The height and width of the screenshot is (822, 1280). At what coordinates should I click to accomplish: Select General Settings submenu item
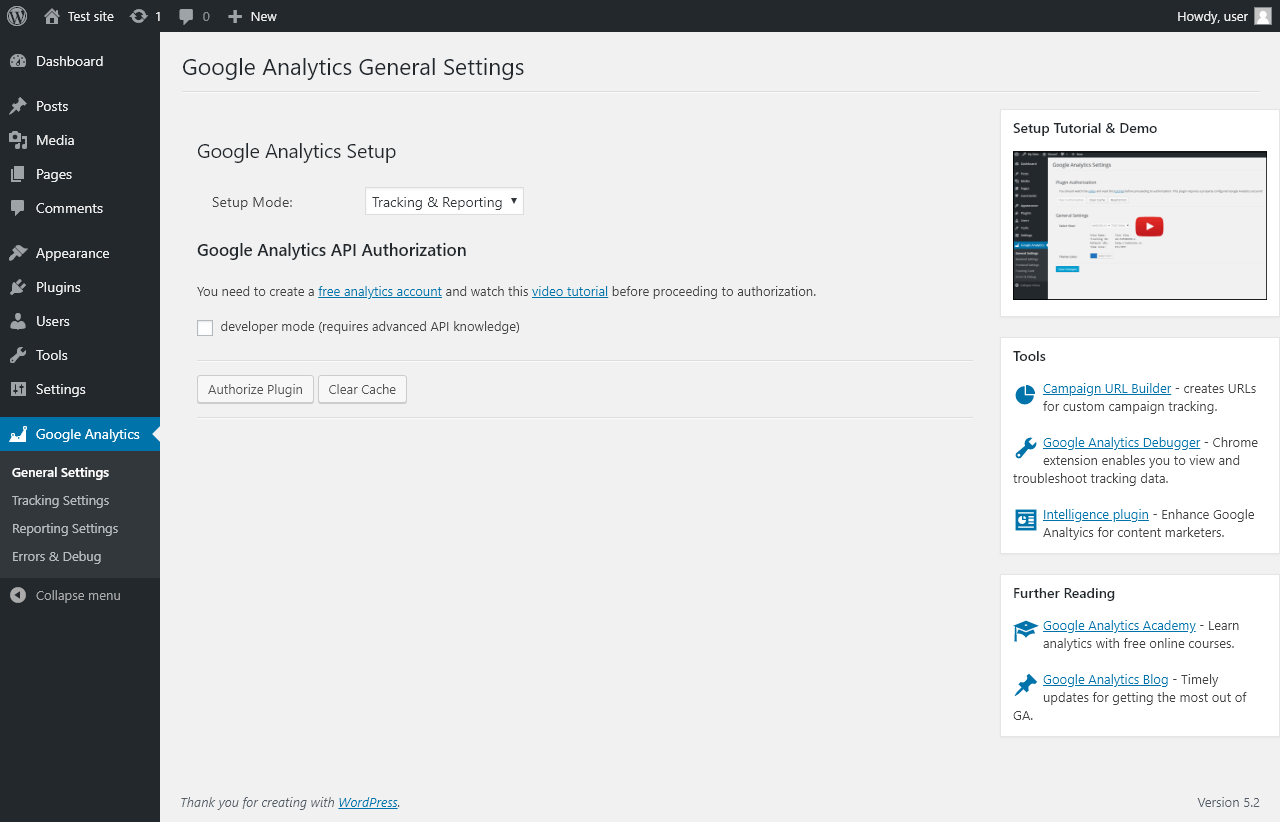tap(61, 472)
